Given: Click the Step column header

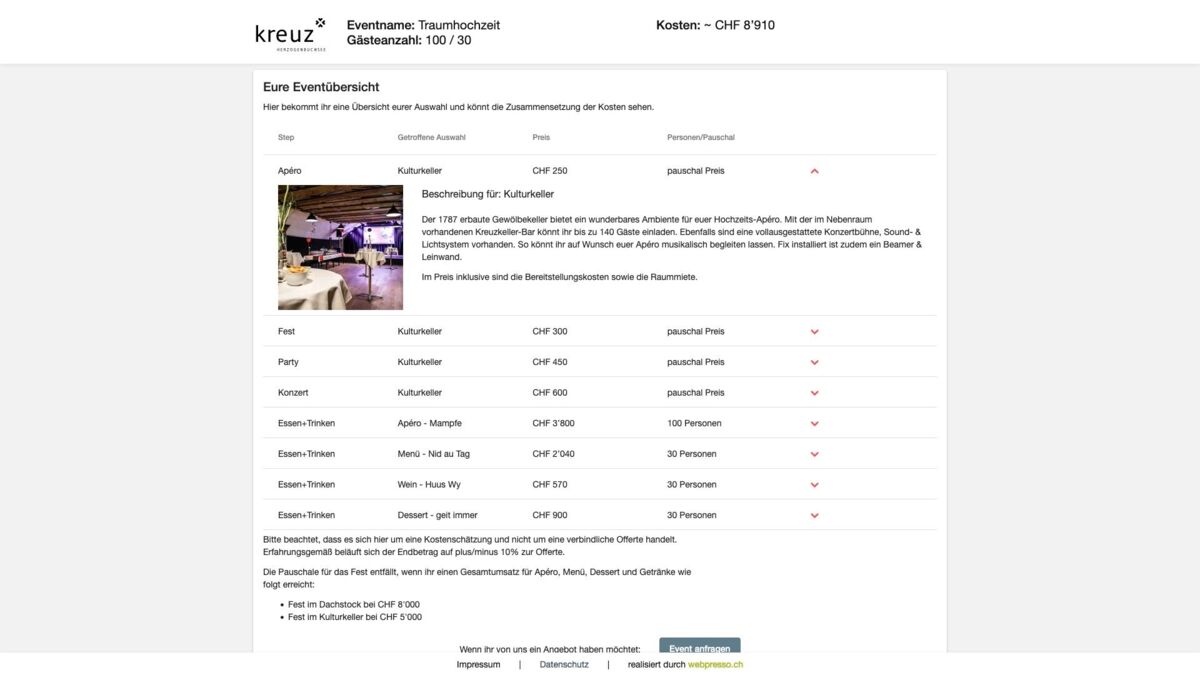Looking at the screenshot, I should (285, 137).
